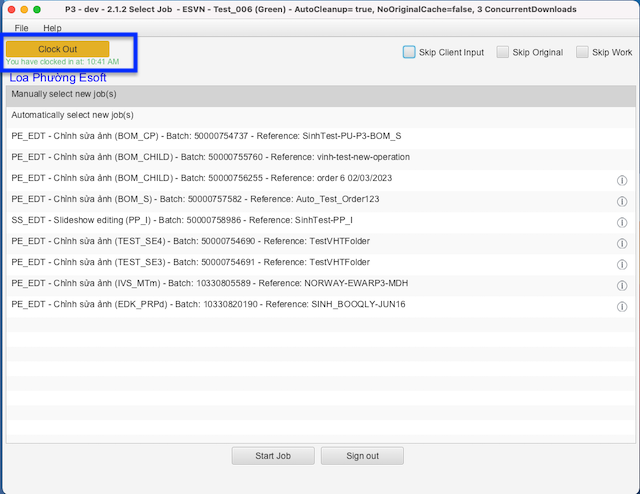Maximize window using the green button
This screenshot has height=494, width=640.
37,9
